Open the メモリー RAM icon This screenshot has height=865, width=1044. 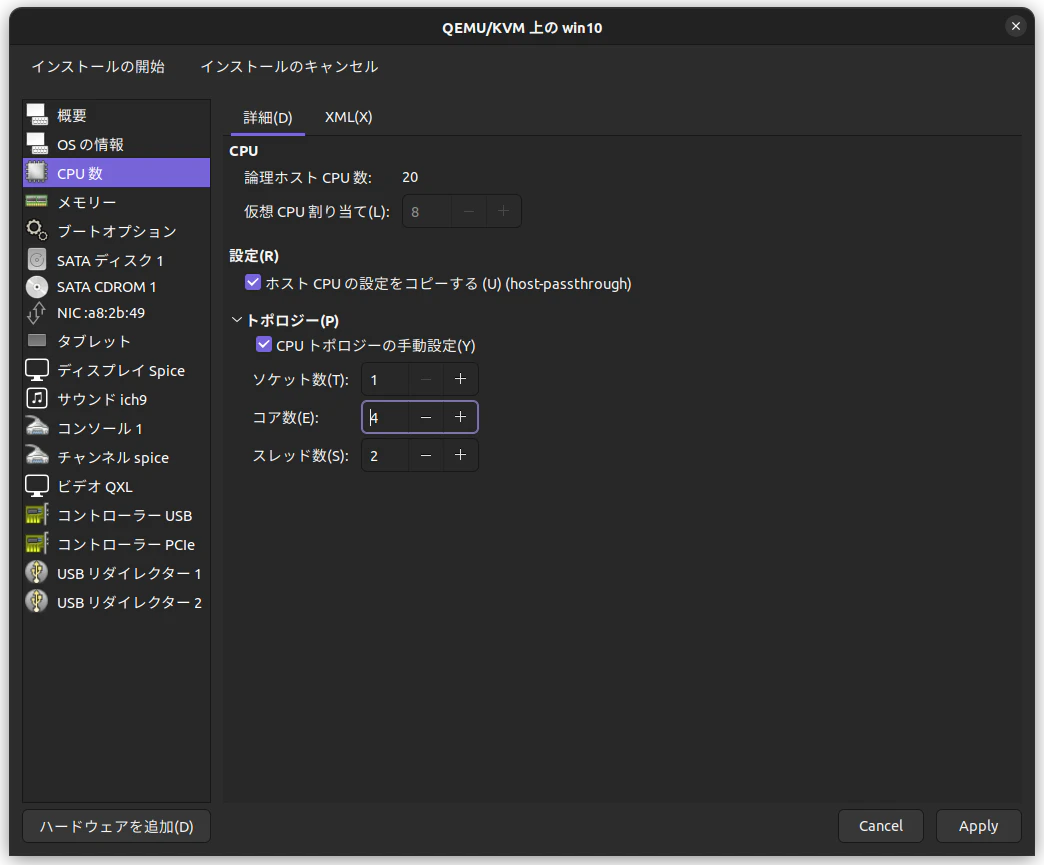tap(37, 201)
